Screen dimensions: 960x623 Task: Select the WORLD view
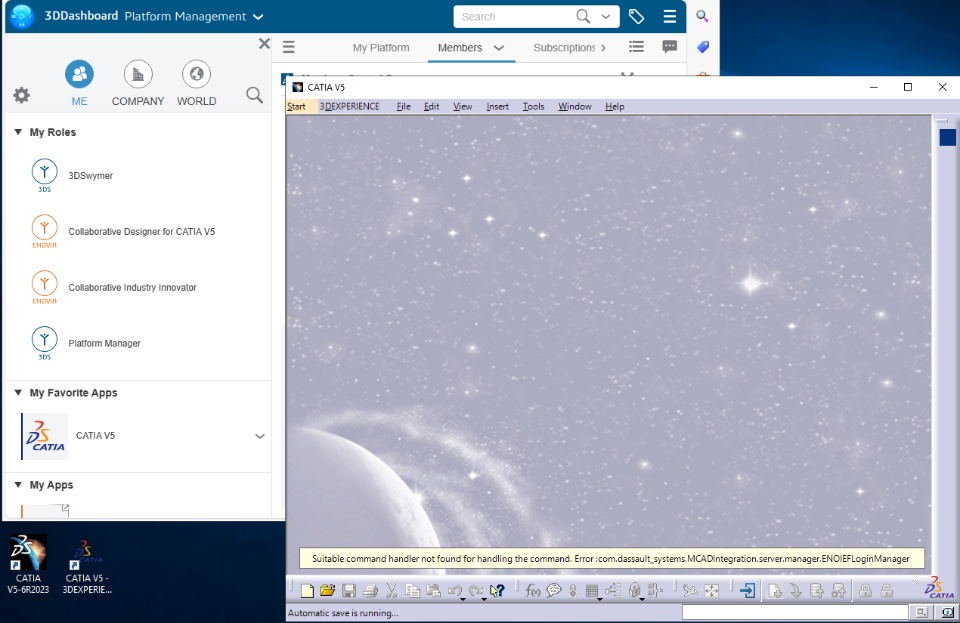tap(197, 83)
